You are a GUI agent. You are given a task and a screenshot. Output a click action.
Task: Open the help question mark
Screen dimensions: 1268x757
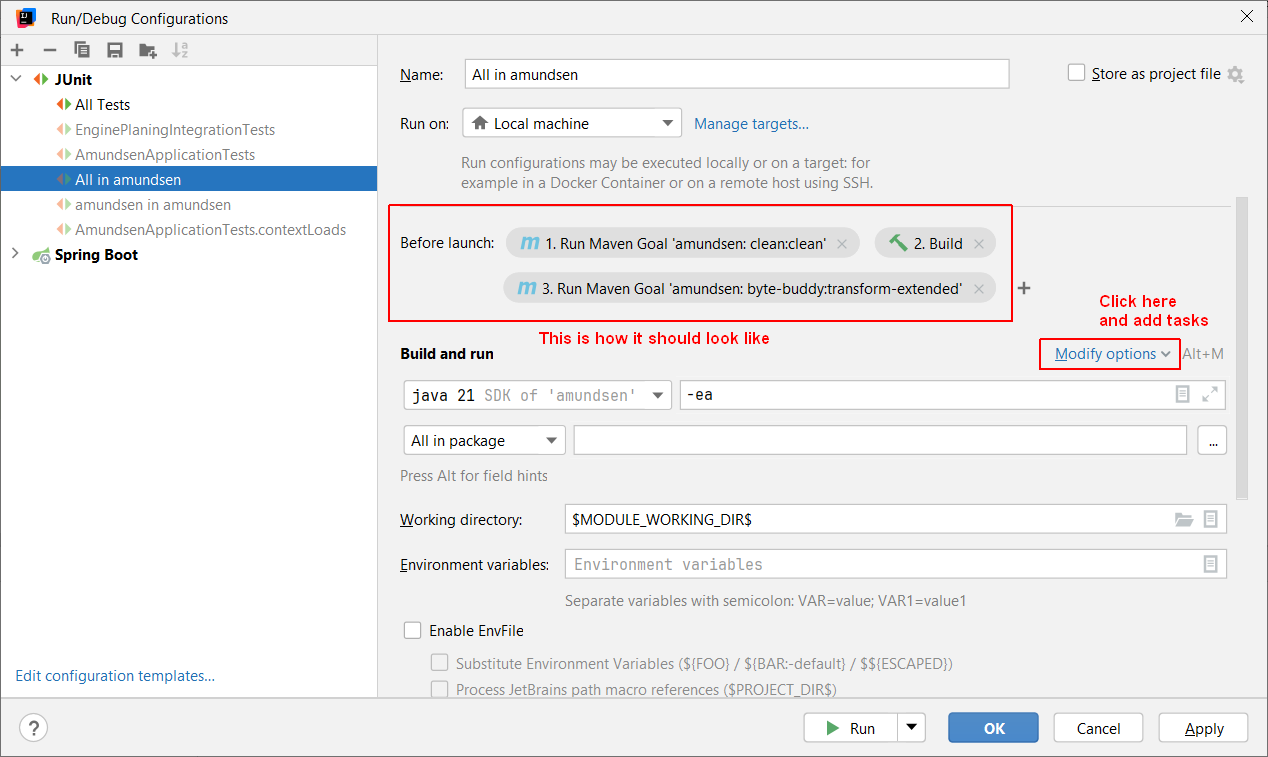33,728
